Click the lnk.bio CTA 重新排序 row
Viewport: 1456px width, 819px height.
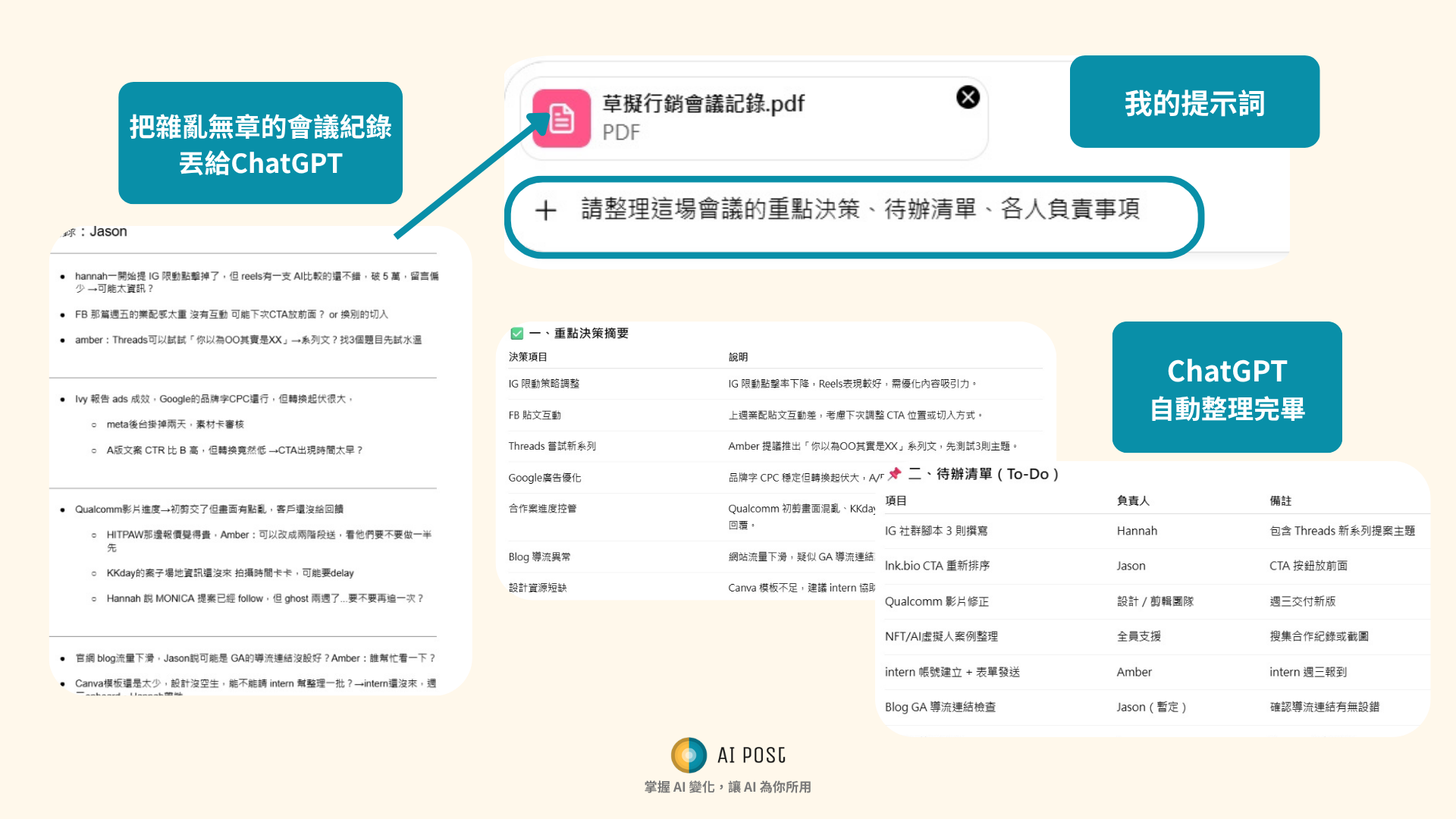tap(937, 566)
